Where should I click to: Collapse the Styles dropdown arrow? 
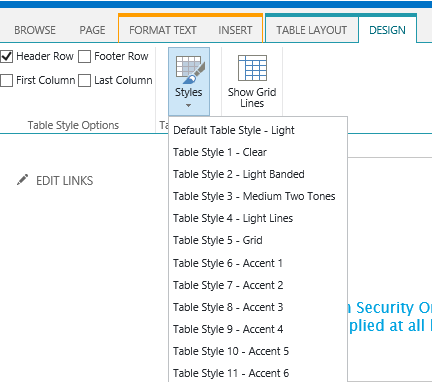(x=188, y=105)
